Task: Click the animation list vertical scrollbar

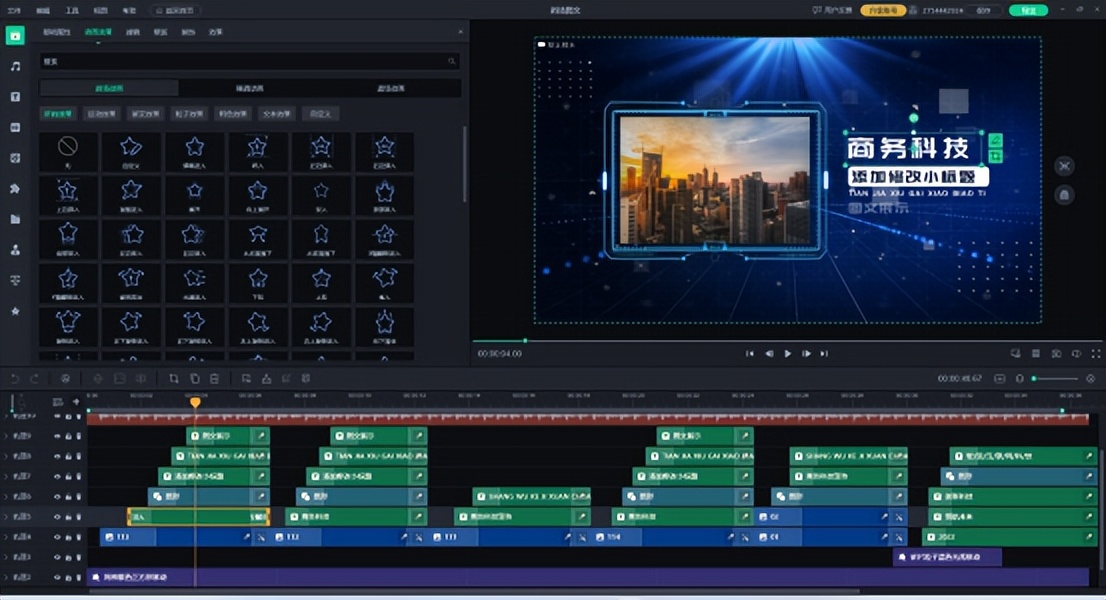Action: [x=464, y=164]
